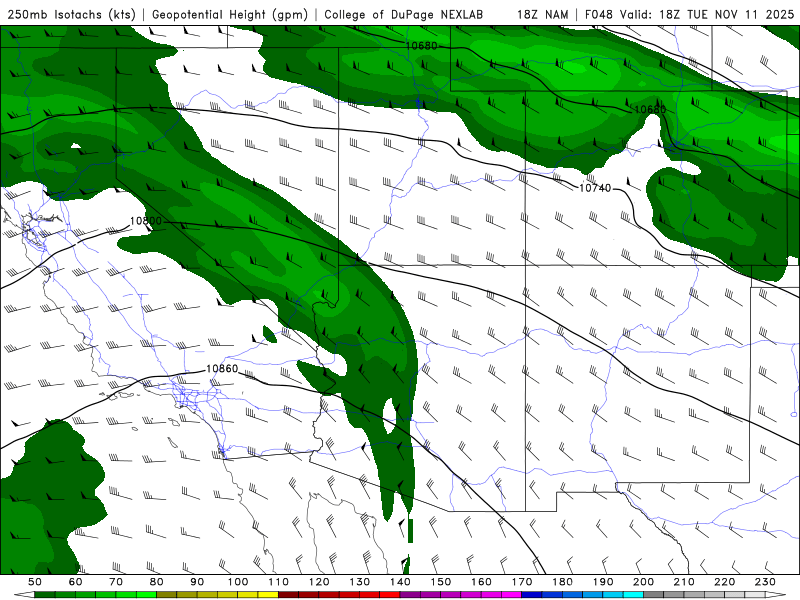Click the 120 value on the color scale
The image size is (800, 600).
(319, 582)
